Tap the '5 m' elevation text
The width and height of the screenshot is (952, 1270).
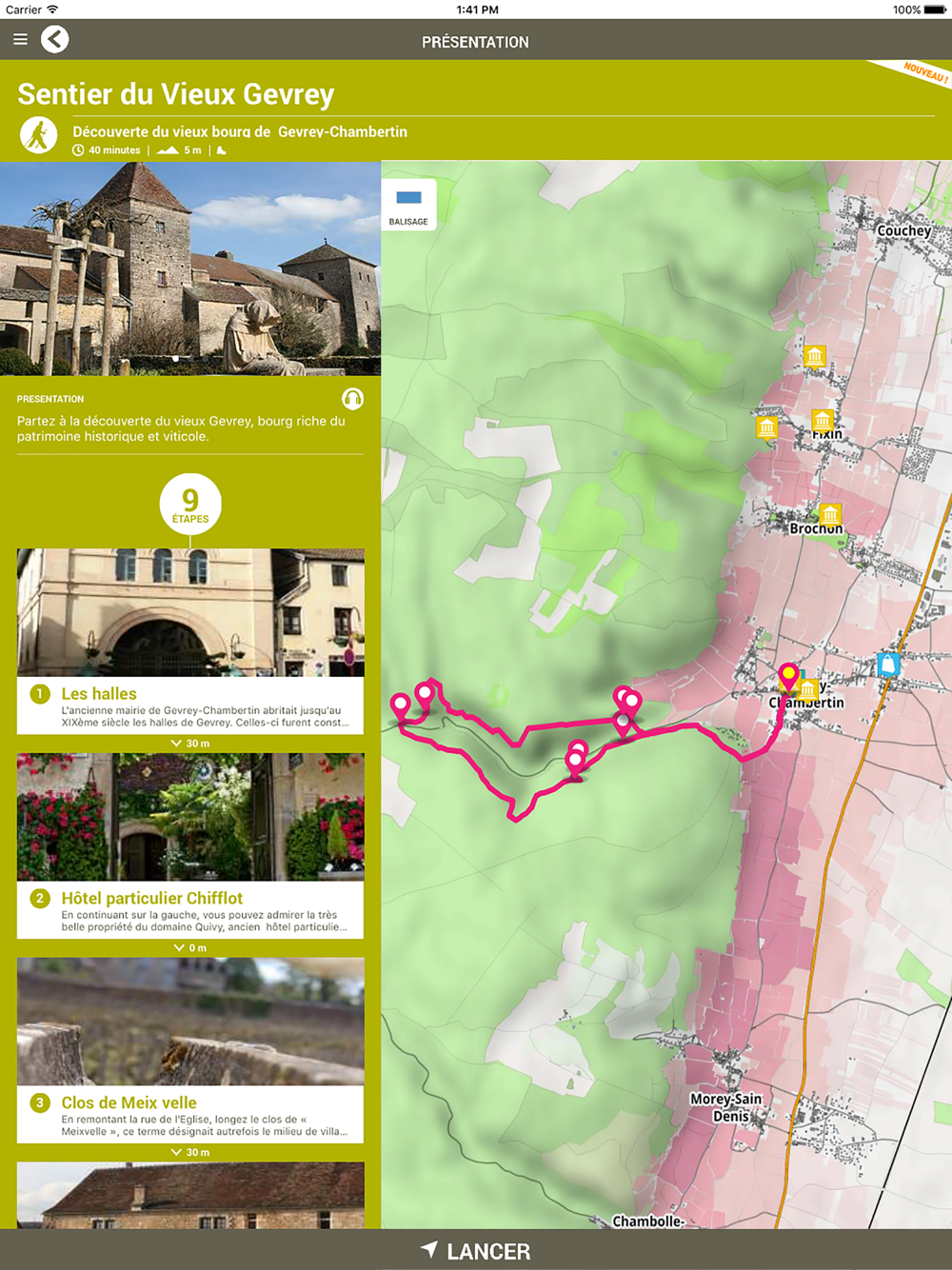pos(192,150)
